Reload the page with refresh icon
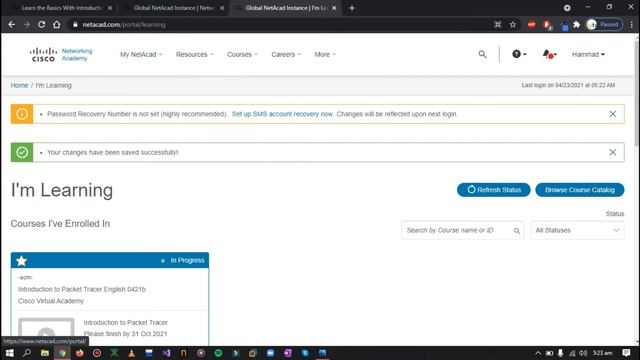This screenshot has width=640, height=360. pos(42,24)
